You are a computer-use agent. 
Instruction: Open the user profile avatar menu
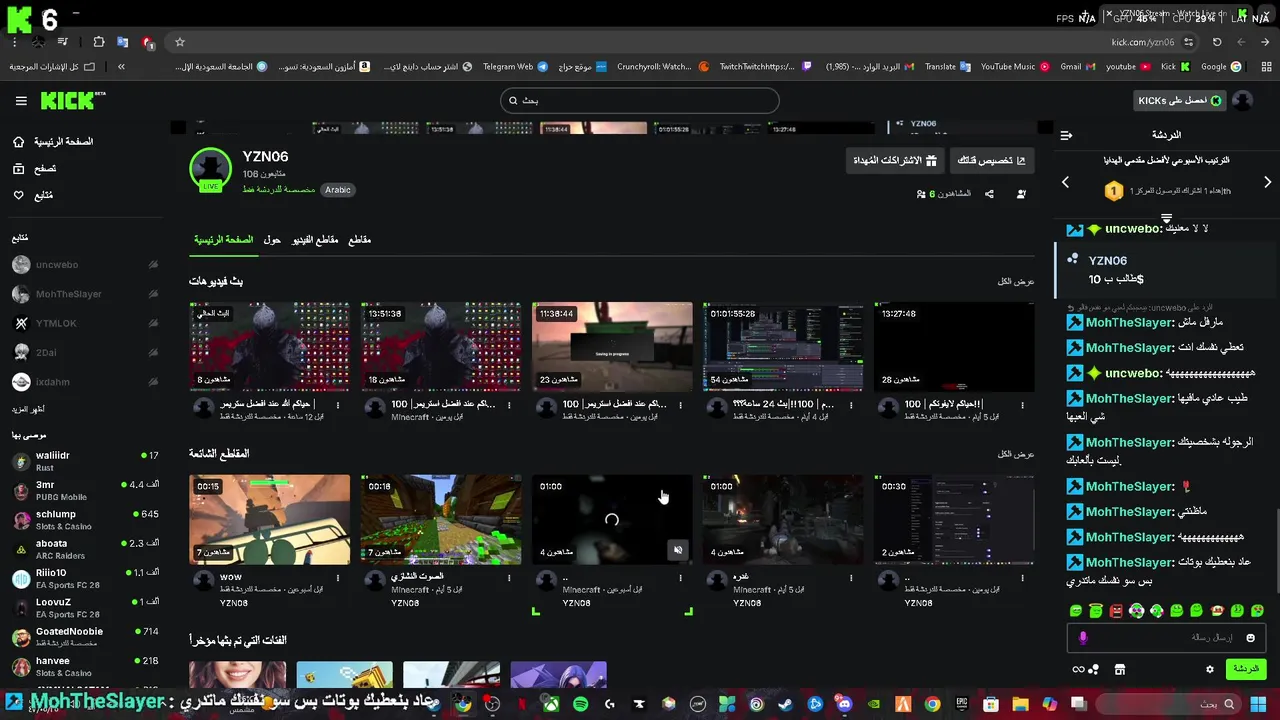1242,100
